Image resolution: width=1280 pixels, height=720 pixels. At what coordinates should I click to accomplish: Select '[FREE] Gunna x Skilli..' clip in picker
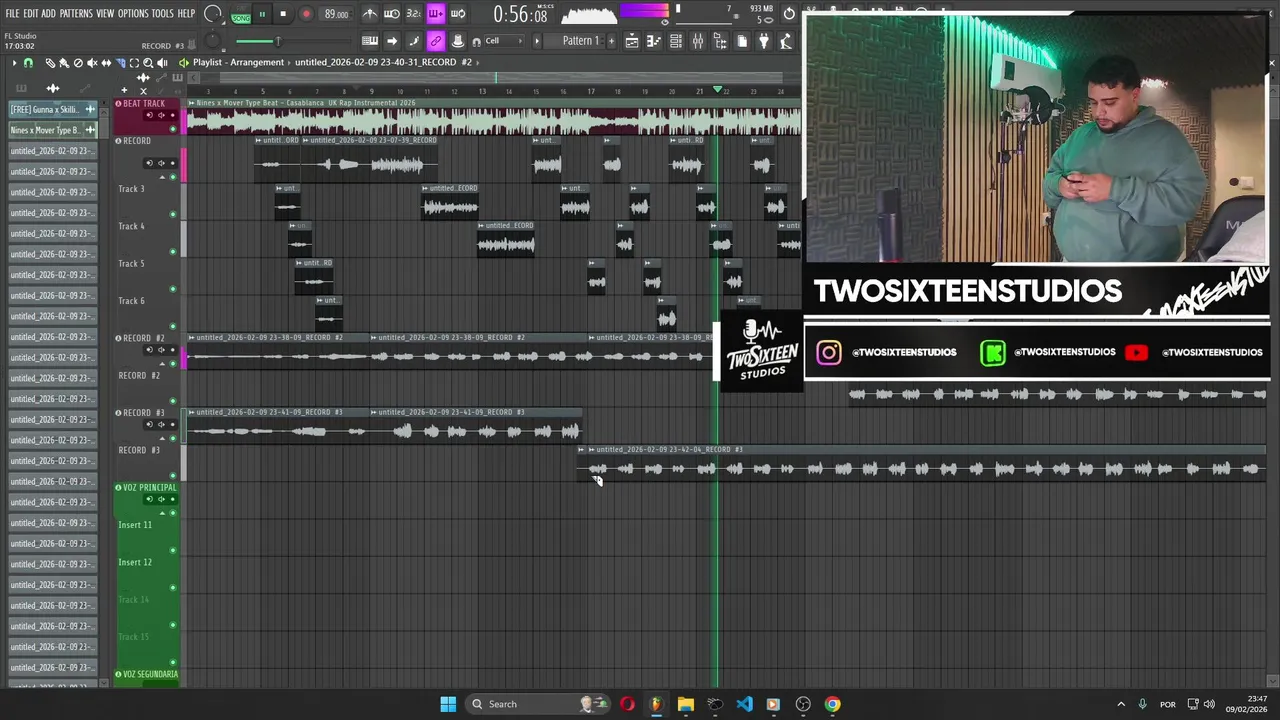coord(53,109)
